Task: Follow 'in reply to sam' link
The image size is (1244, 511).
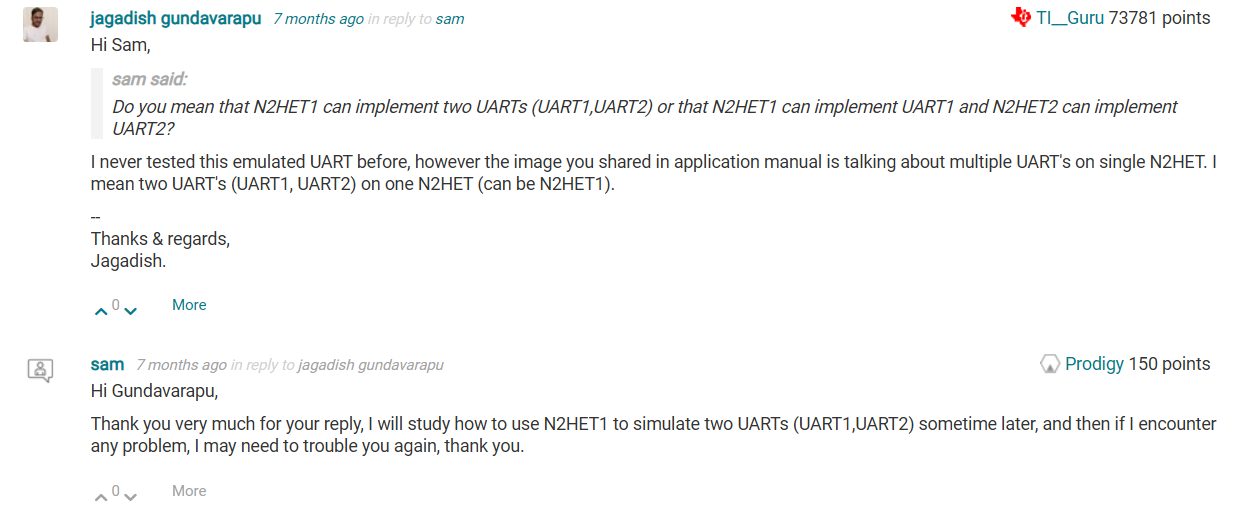Action: [450, 19]
